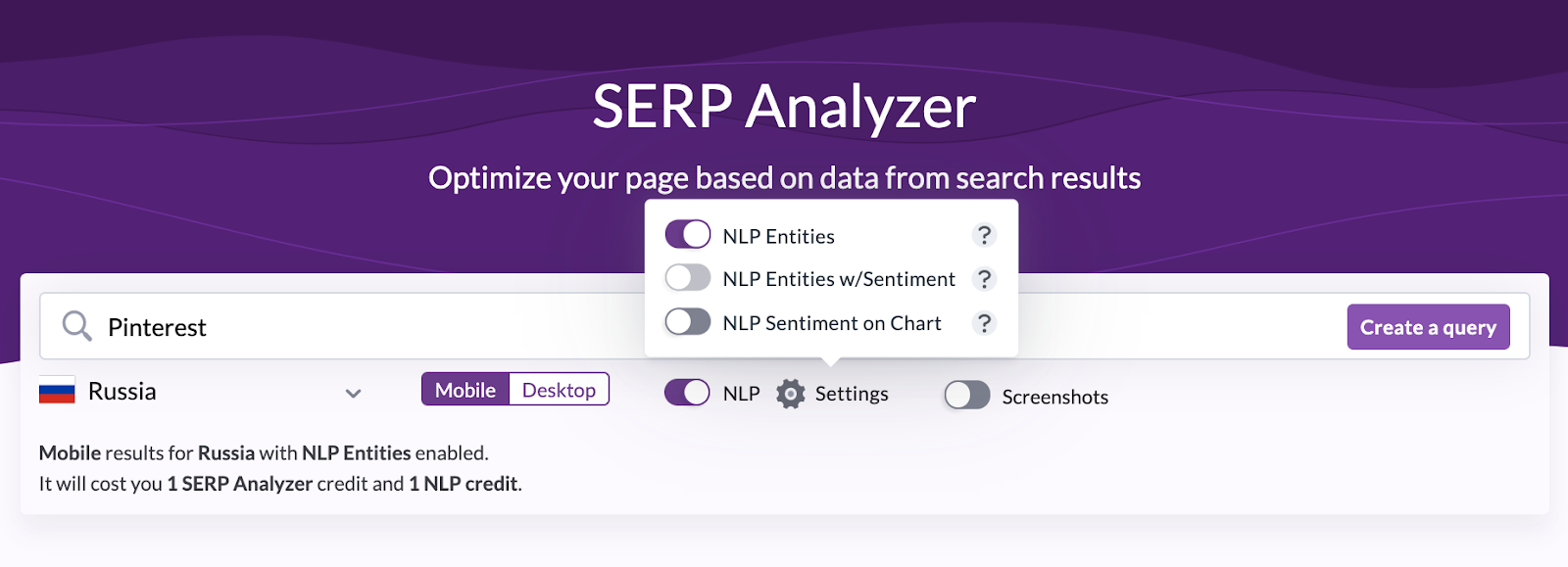Viewport: 1568px width, 567px height.
Task: Open the Settings text link
Action: click(852, 394)
